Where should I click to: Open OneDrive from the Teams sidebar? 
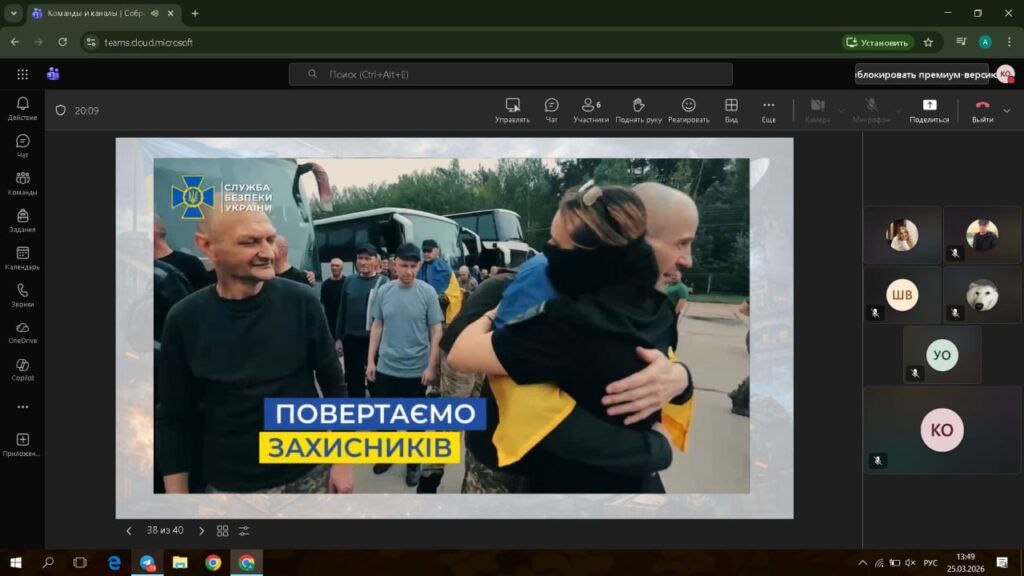[x=22, y=332]
